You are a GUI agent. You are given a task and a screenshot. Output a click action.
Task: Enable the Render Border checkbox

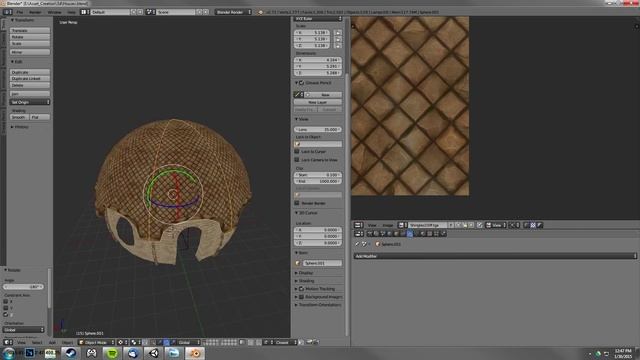(x=297, y=203)
